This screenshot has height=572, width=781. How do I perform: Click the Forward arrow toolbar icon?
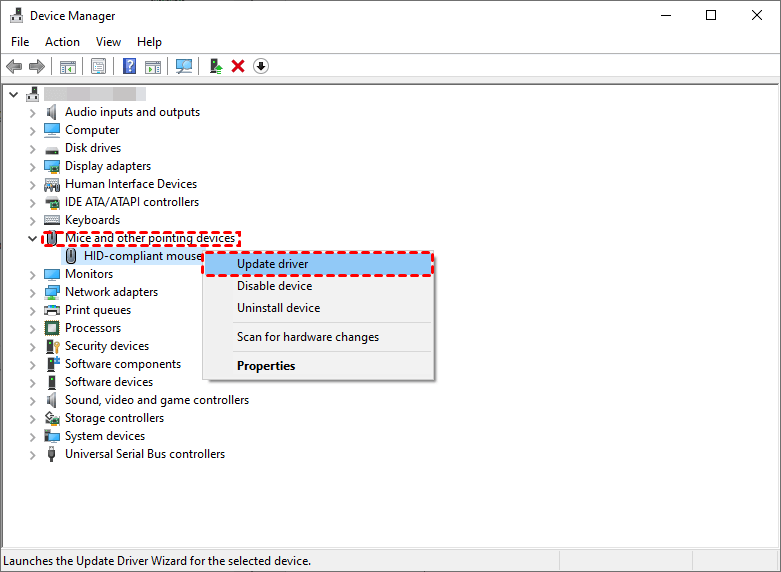click(37, 66)
